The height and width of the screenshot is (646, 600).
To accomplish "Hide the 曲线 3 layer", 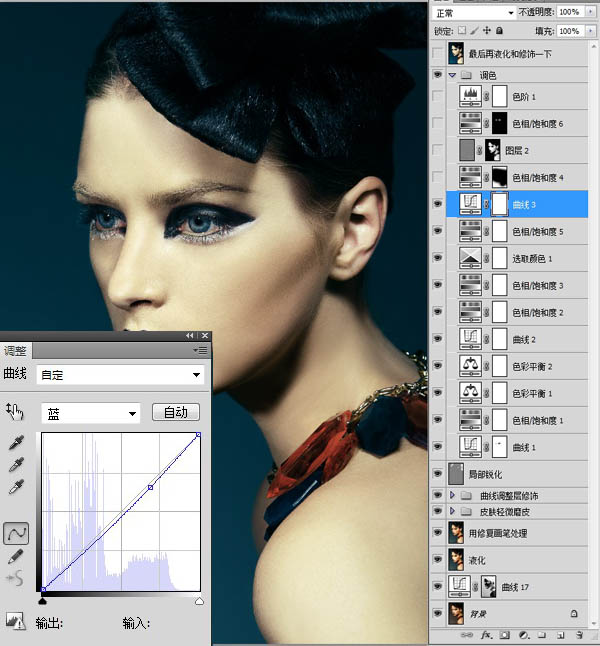I will click(x=438, y=204).
